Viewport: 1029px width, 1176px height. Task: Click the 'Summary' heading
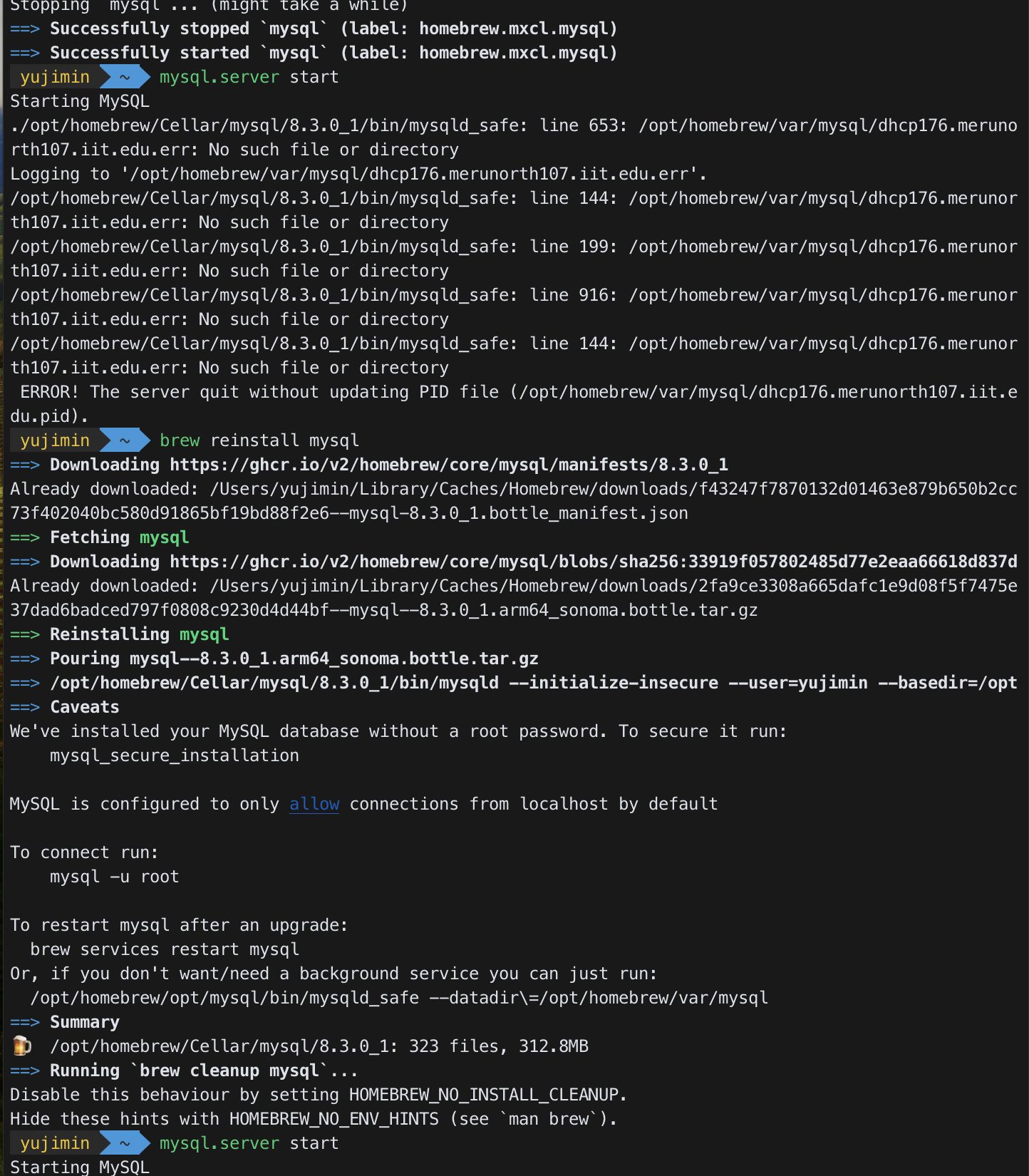coord(85,1022)
